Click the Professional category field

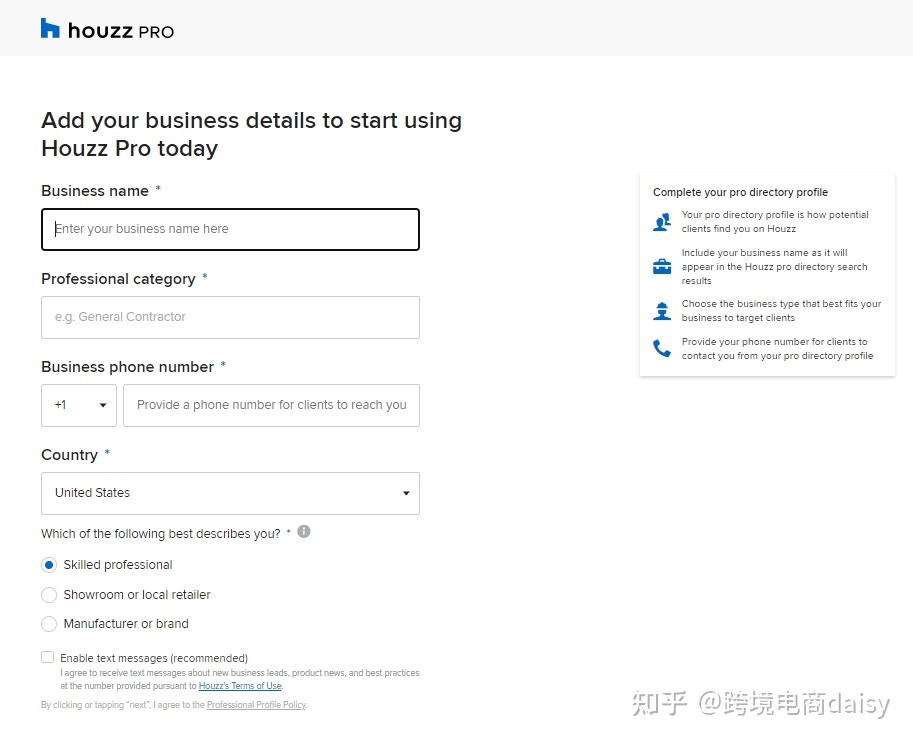(x=230, y=317)
